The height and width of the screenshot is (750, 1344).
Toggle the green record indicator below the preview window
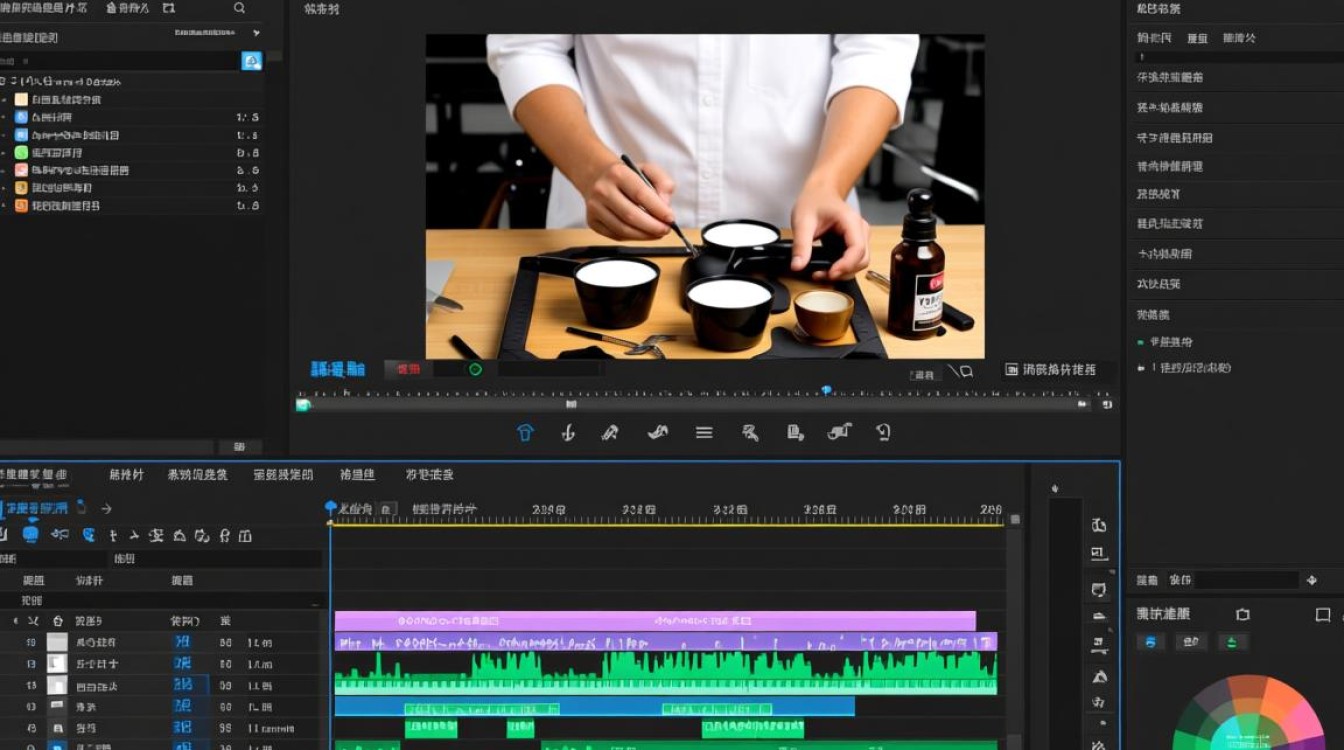tap(475, 368)
